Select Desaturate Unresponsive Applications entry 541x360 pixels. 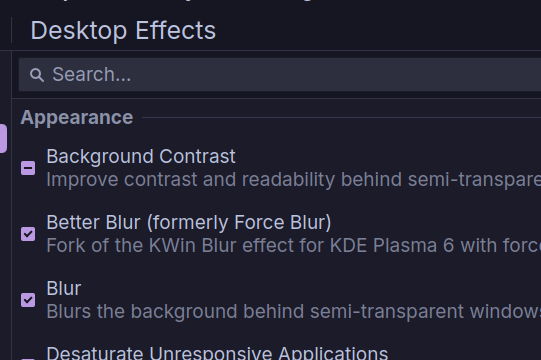click(x=217, y=353)
